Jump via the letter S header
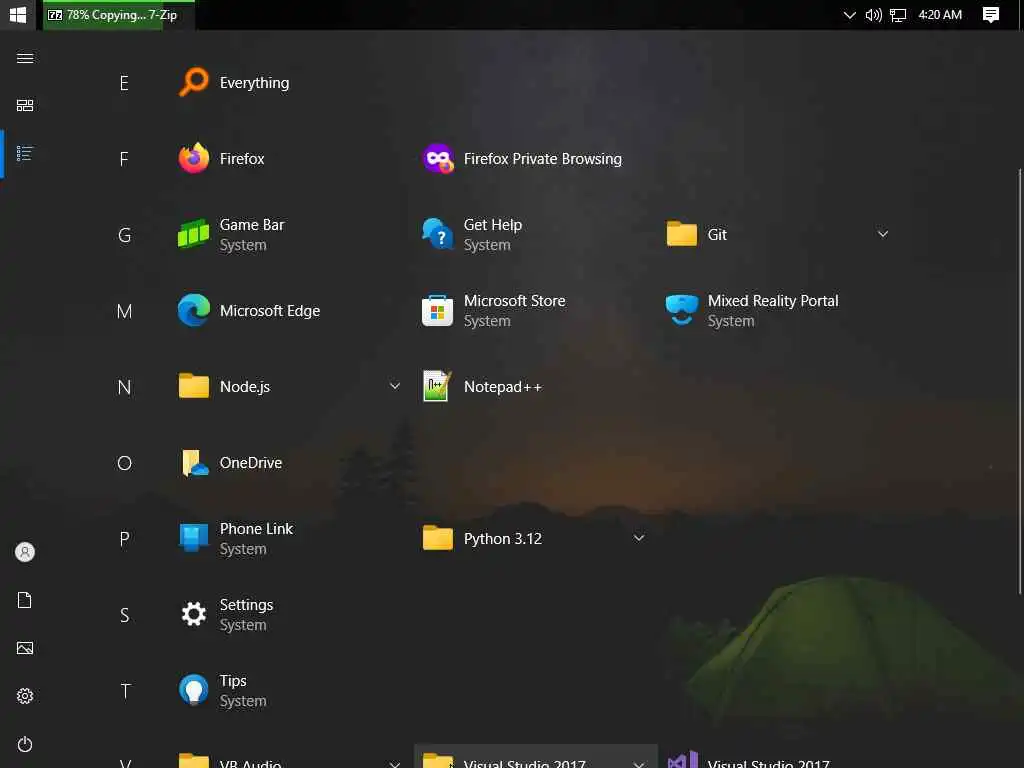 (x=124, y=615)
